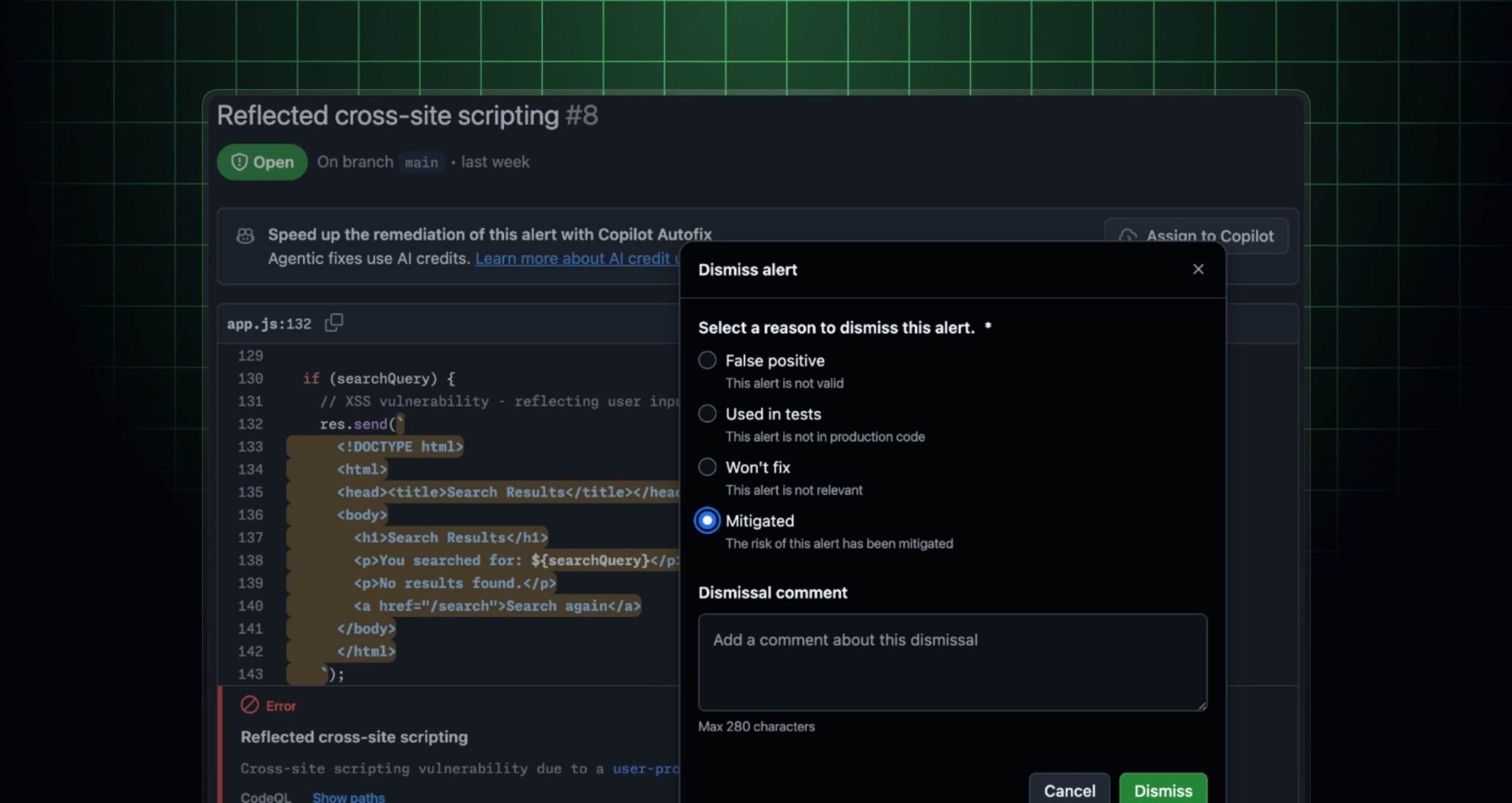Screen dimensions: 1512x803
Task: Select the False positive reason
Action: (x=707, y=360)
